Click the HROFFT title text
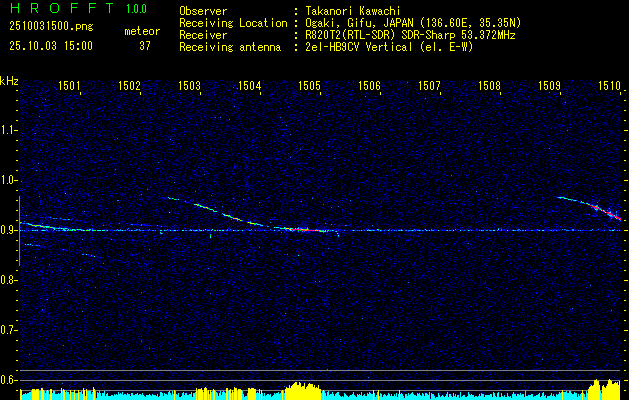Viewport: 629px width, 400px height. point(60,9)
